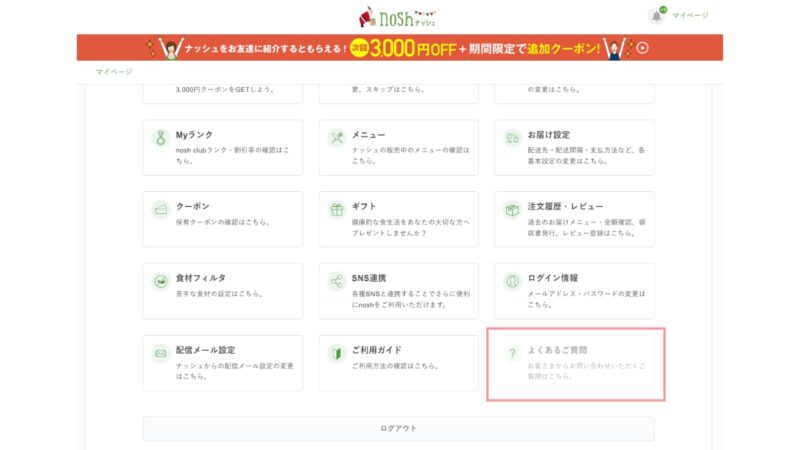Click the Myランク medal icon

pos(161,138)
